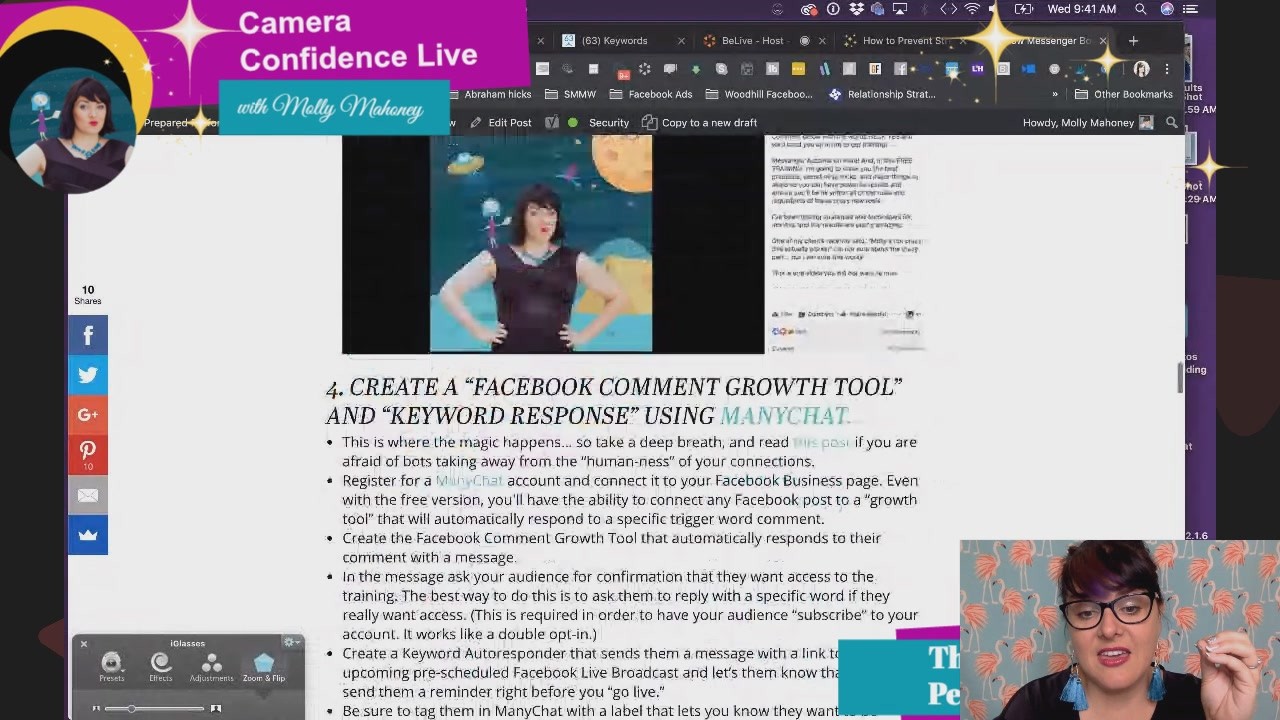The height and width of the screenshot is (720, 1280).
Task: Click the BF extension icon in toolbar
Action: point(874,69)
